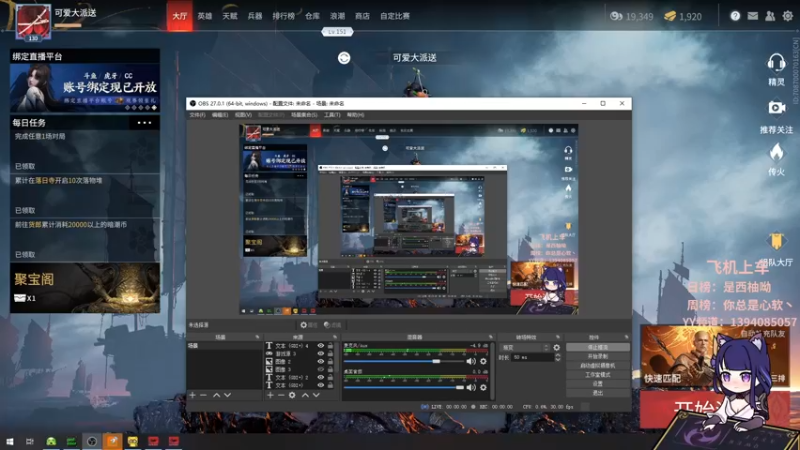
Task: Switch to the 商店 tab in the game
Action: 362,16
